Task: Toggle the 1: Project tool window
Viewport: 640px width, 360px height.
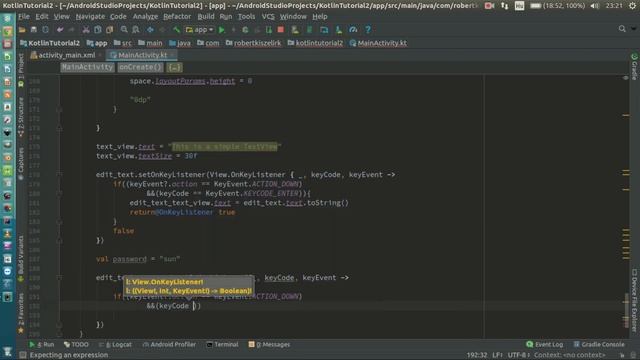Action: click(x=21, y=69)
